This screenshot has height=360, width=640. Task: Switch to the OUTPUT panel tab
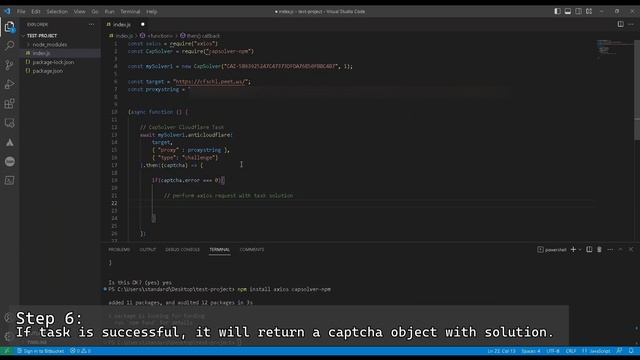click(x=148, y=249)
